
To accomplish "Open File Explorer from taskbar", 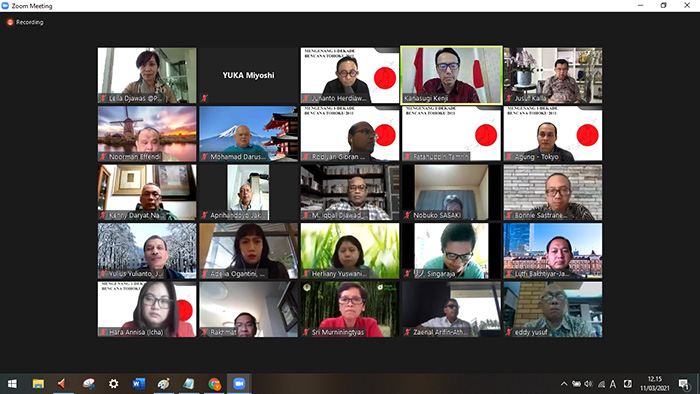I will tap(38, 383).
